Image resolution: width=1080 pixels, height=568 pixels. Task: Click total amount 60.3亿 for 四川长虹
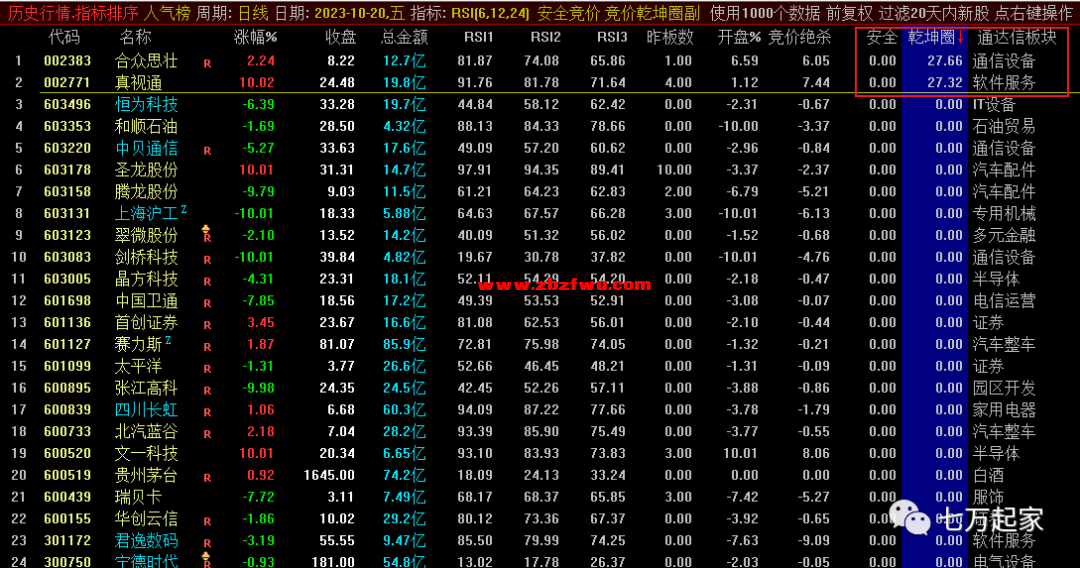coord(404,410)
